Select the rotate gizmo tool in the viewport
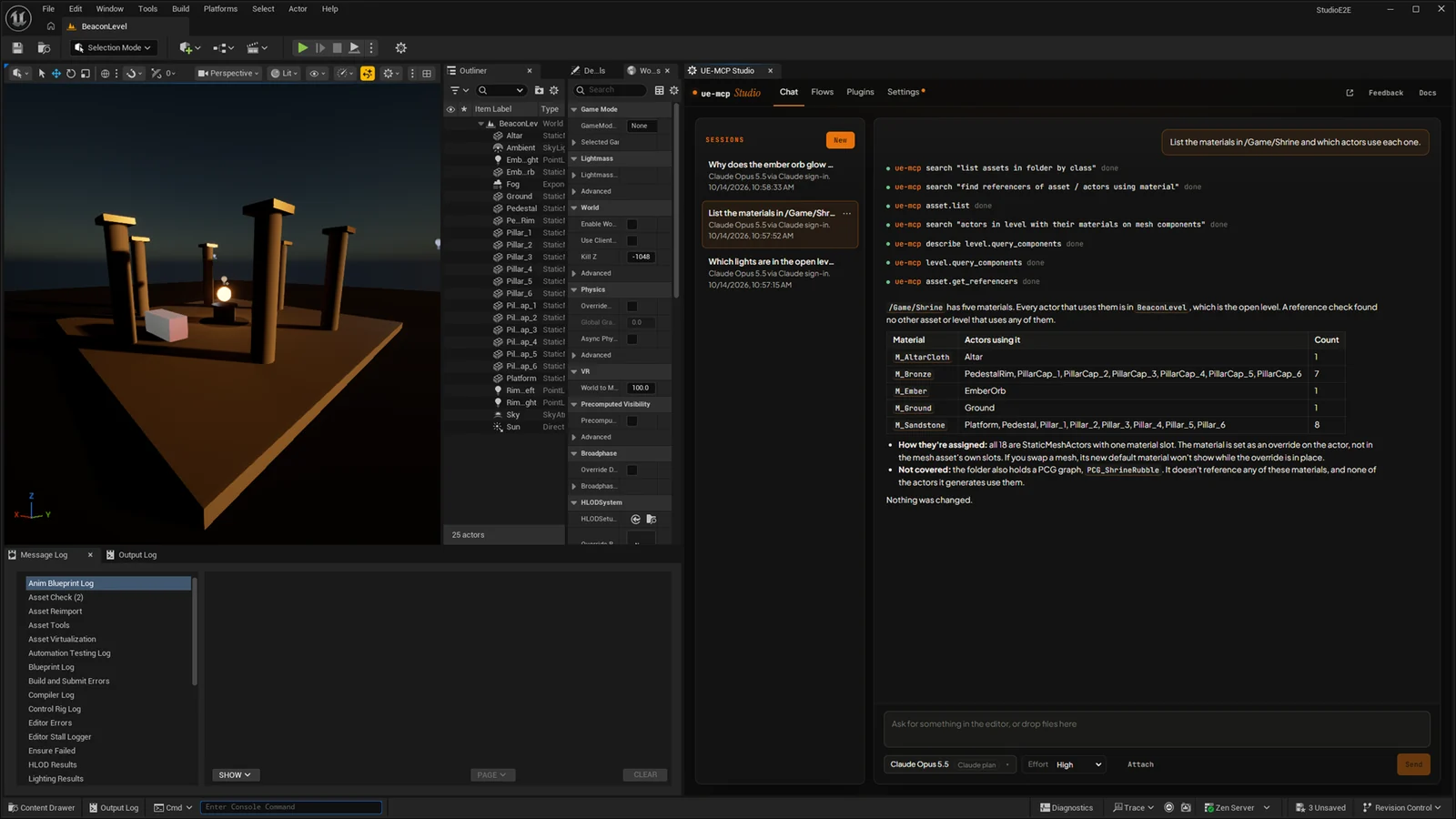This screenshot has height=819, width=1456. [x=70, y=73]
